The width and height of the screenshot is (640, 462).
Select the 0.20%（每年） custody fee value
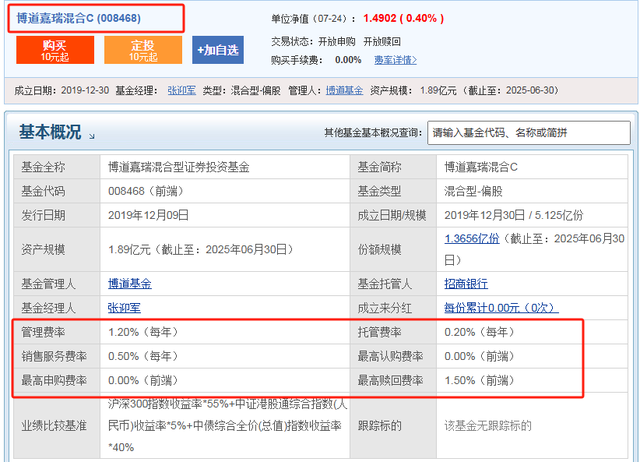click(x=480, y=332)
